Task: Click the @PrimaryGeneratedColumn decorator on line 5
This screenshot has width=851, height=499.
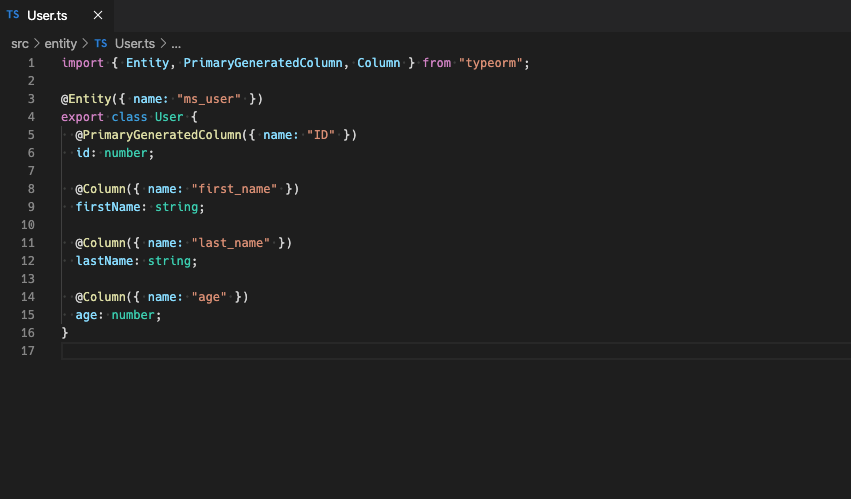Action: coord(158,135)
